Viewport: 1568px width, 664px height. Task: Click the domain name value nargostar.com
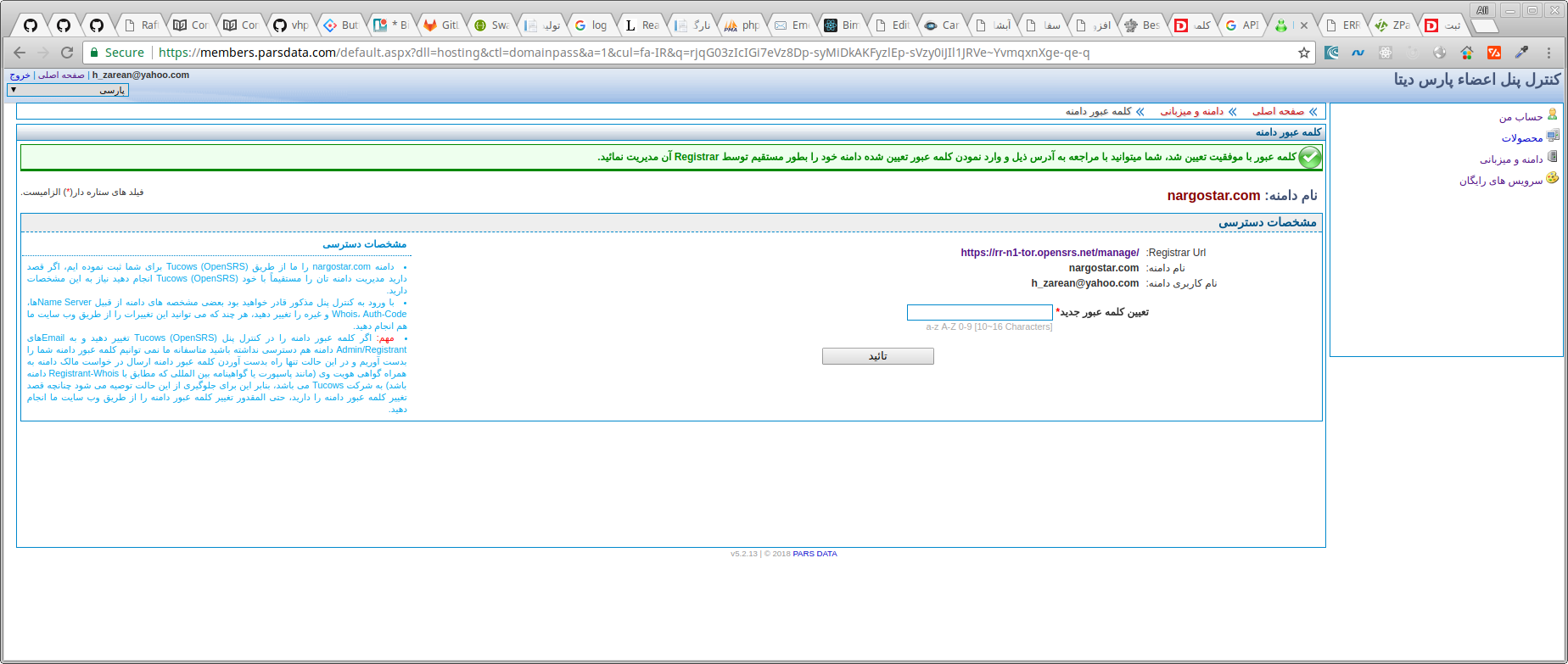[1103, 268]
